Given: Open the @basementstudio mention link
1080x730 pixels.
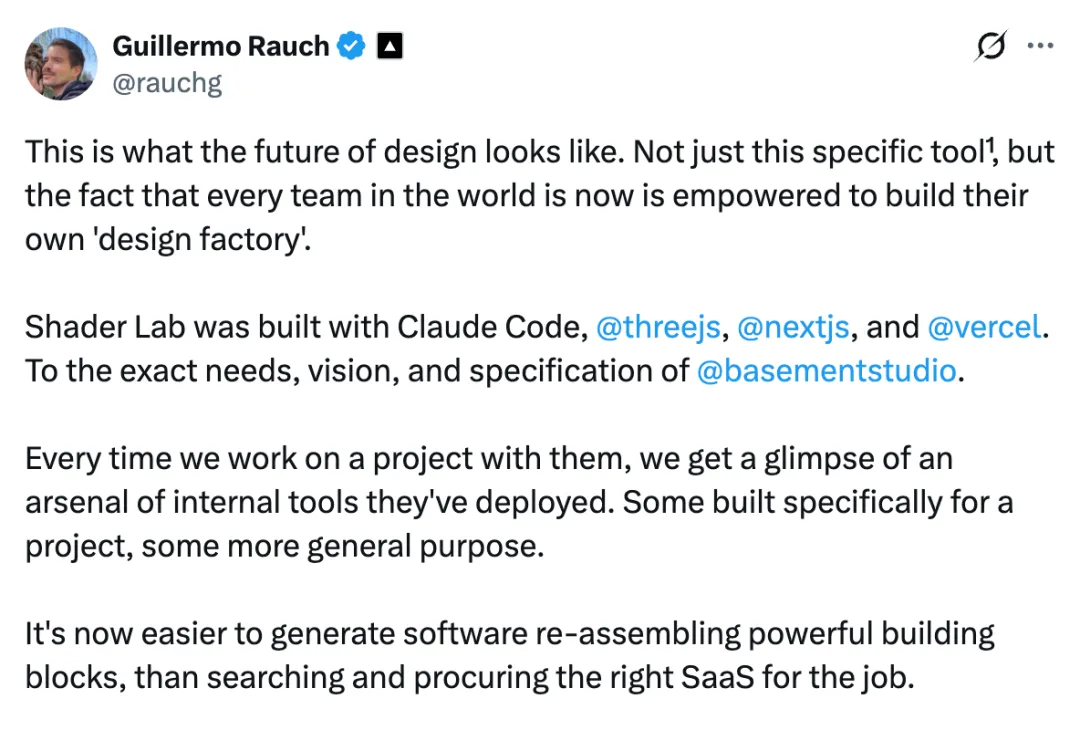Looking at the screenshot, I should (827, 371).
